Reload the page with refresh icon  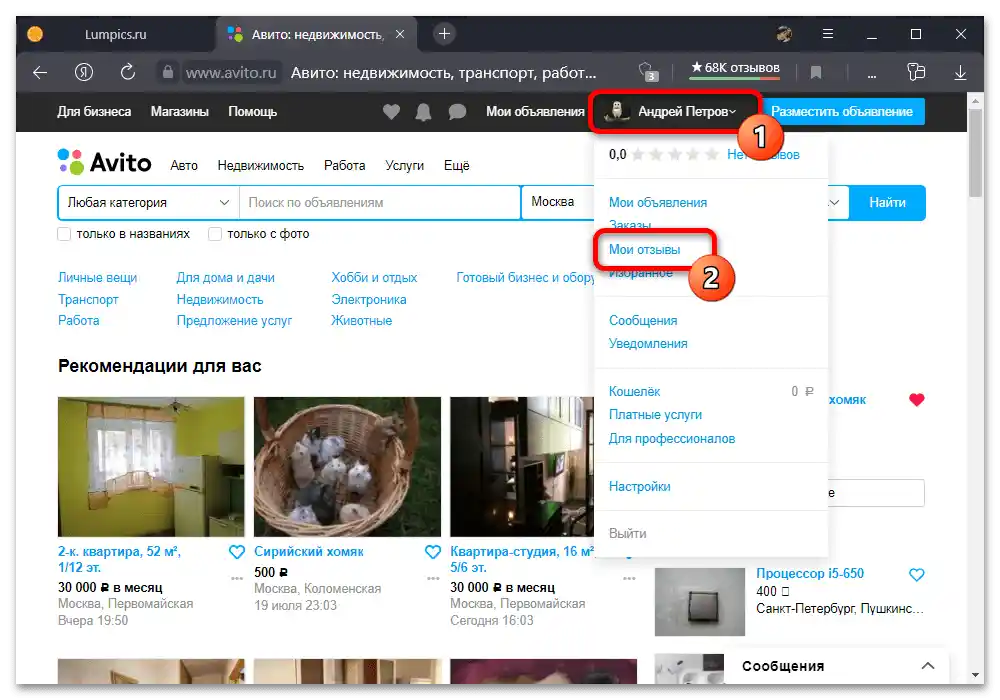tap(128, 72)
